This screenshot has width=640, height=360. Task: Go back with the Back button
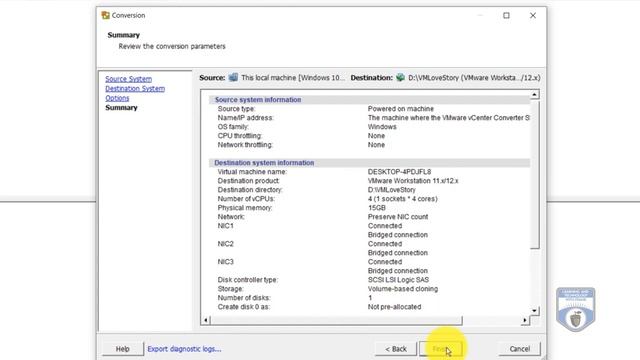pos(396,349)
